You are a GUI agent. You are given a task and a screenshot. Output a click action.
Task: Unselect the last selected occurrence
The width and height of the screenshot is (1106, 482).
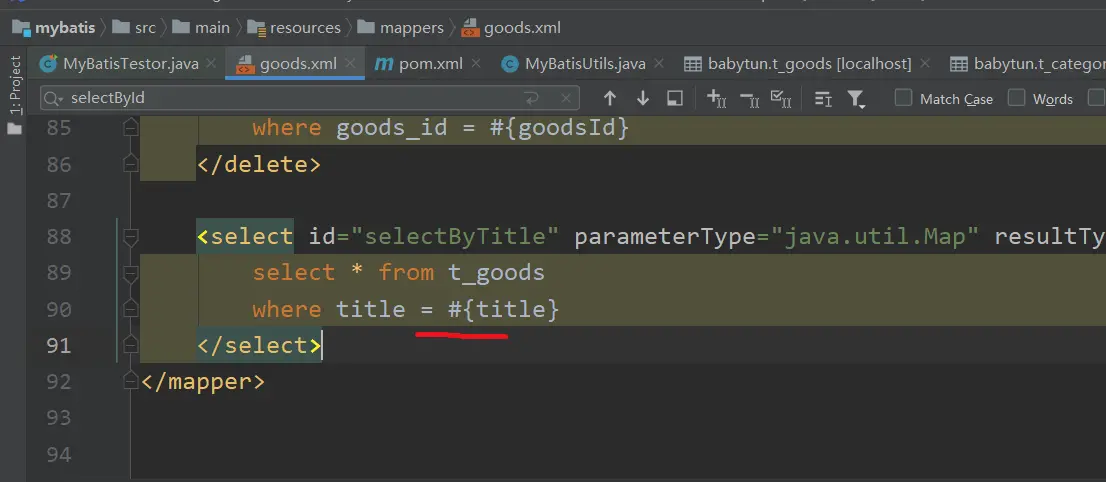[x=749, y=98]
